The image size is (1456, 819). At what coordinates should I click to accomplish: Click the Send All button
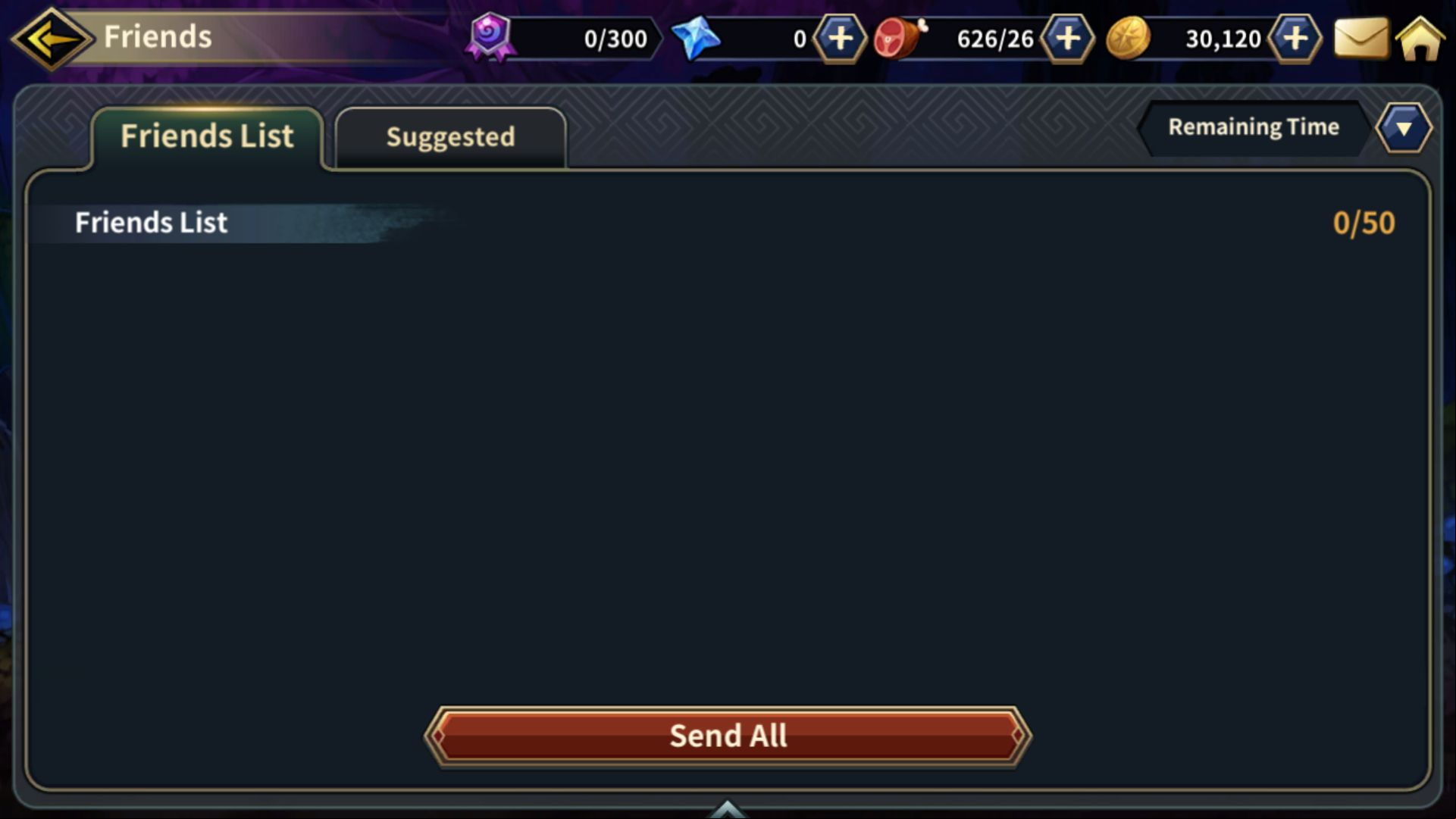pyautogui.click(x=728, y=736)
